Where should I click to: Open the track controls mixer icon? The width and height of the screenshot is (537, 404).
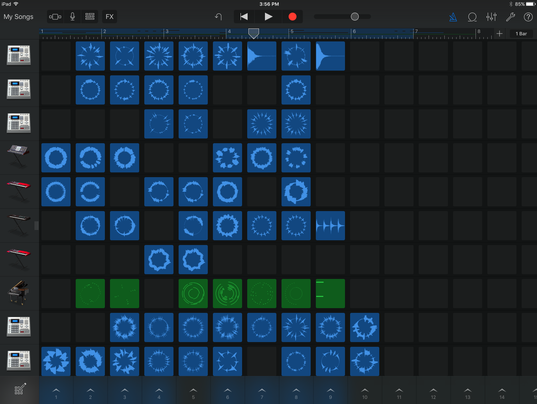pyautogui.click(x=491, y=17)
